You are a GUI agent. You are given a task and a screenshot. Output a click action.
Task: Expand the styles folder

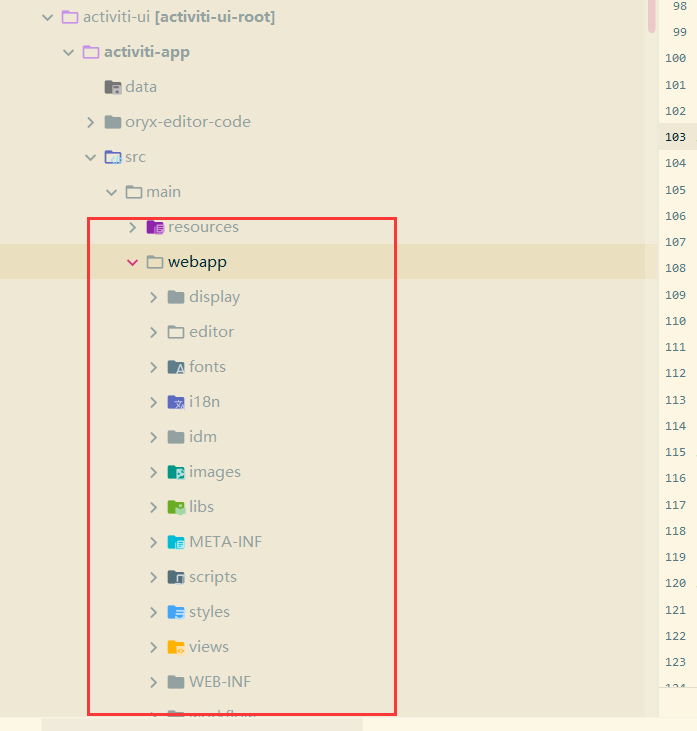click(x=153, y=612)
